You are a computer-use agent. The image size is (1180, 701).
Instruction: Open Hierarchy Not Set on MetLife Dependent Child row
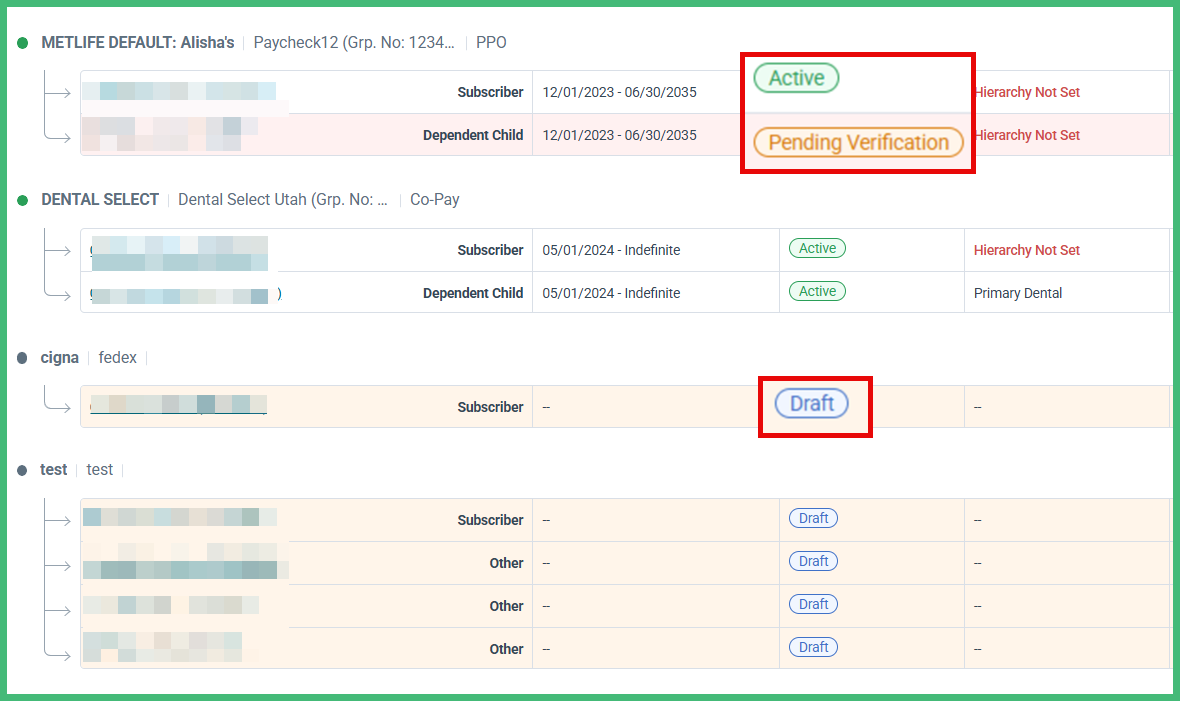[x=1027, y=135]
